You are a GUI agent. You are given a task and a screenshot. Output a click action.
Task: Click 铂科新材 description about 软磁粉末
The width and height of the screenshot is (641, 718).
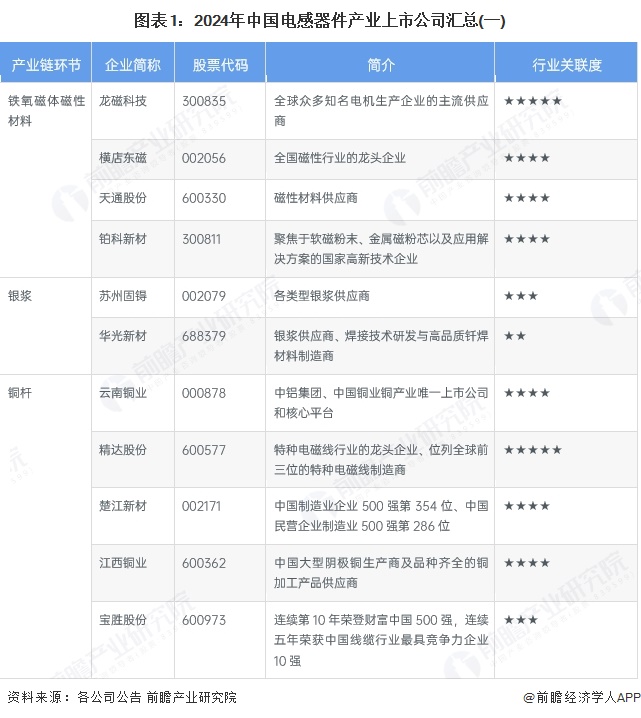[x=381, y=249]
